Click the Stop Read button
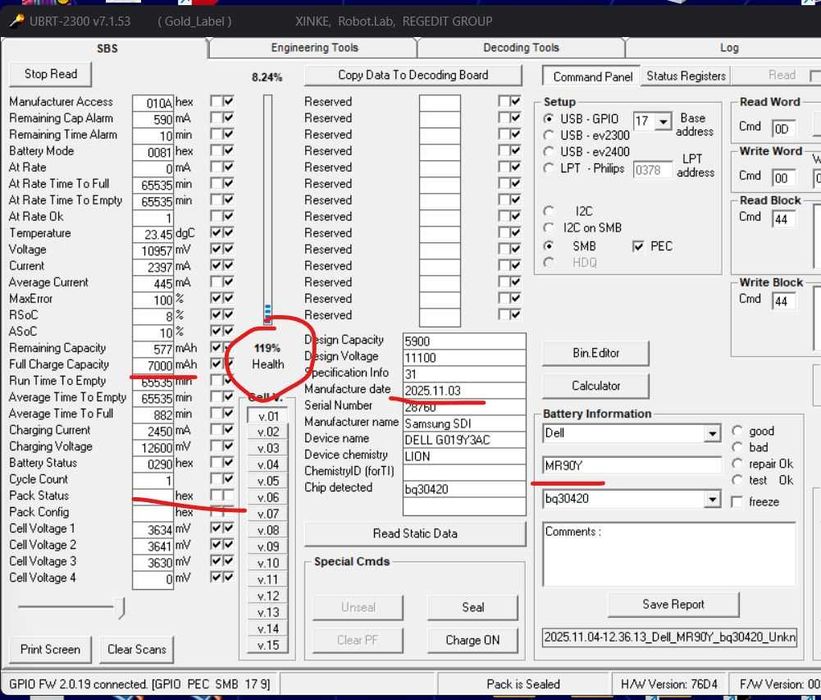Viewport: 821px width, 700px height. coord(50,74)
